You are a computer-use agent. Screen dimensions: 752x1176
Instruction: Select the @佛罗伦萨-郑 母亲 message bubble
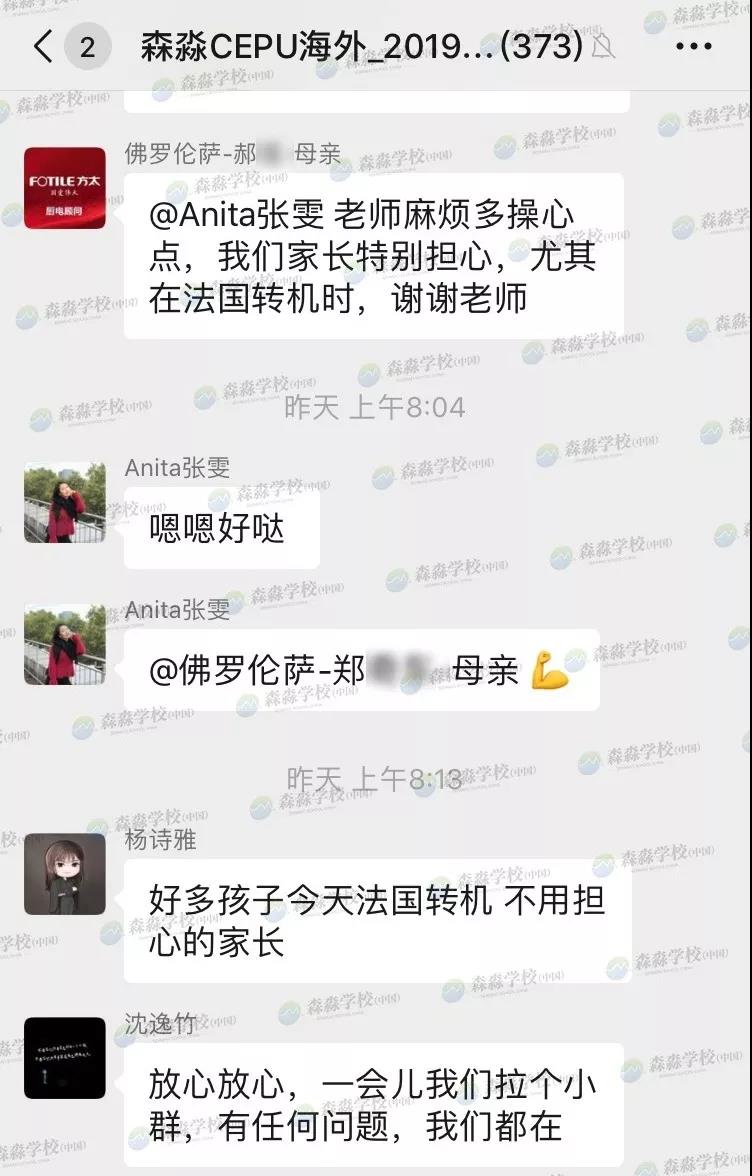coord(361,670)
